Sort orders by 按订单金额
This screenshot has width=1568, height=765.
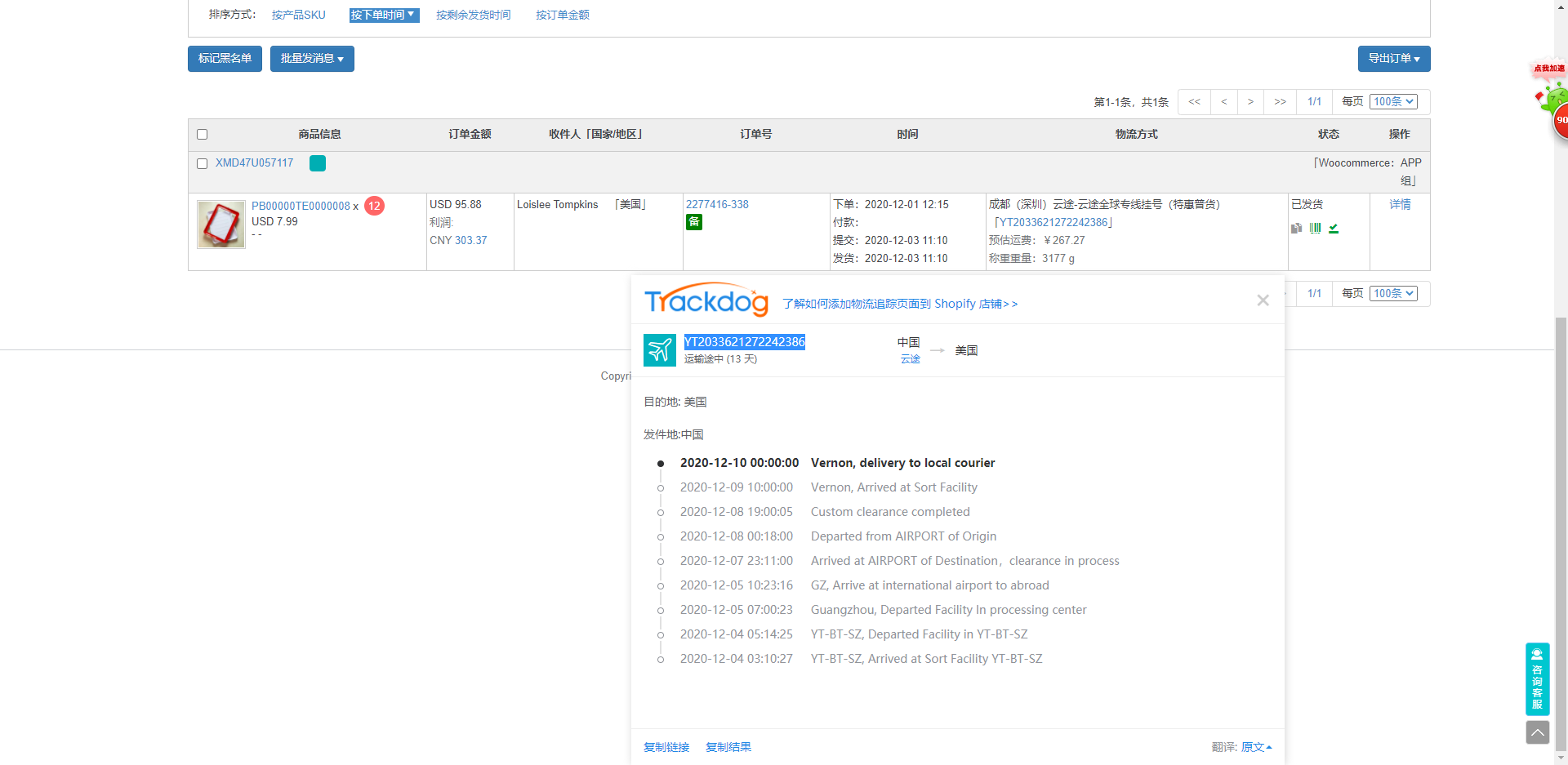tap(562, 15)
